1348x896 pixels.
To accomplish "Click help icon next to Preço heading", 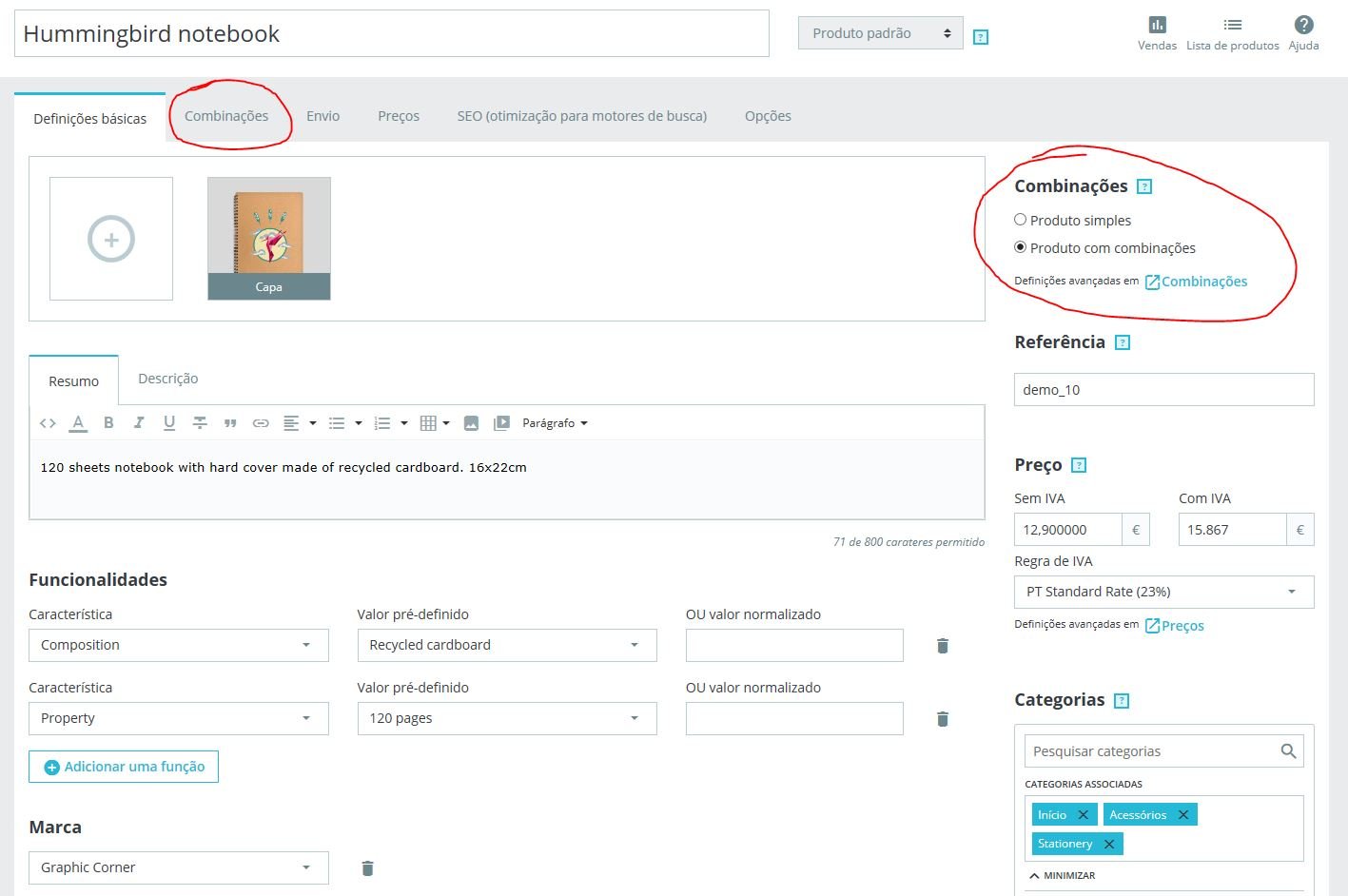I will [x=1079, y=465].
